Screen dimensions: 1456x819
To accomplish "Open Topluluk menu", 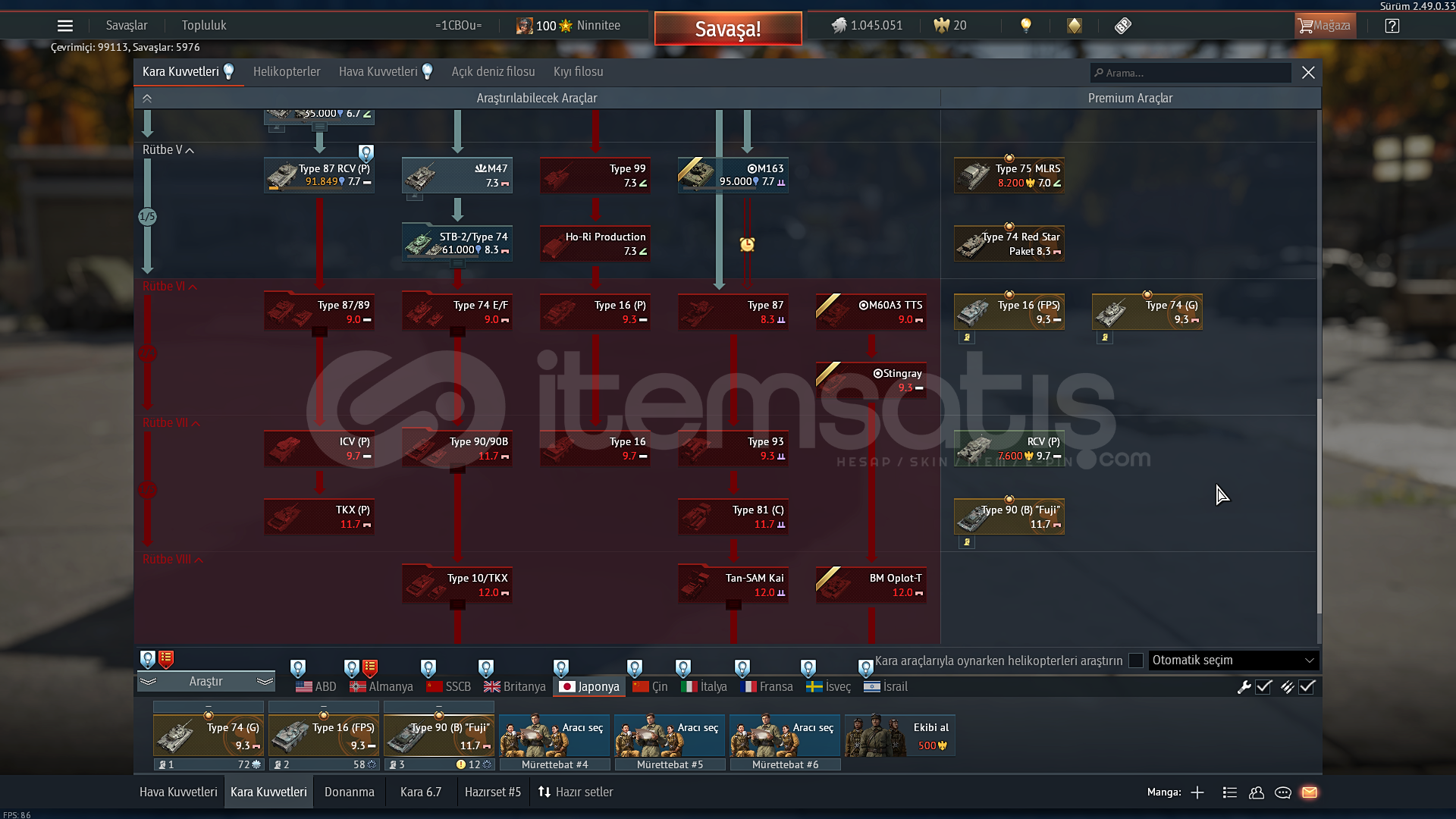I will [x=204, y=26].
